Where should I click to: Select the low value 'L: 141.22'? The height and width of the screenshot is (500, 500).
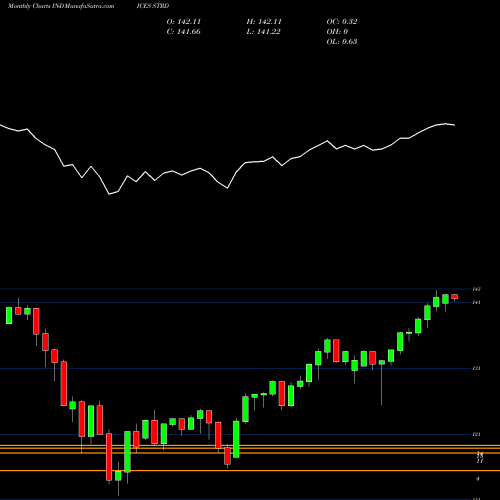pos(263,32)
